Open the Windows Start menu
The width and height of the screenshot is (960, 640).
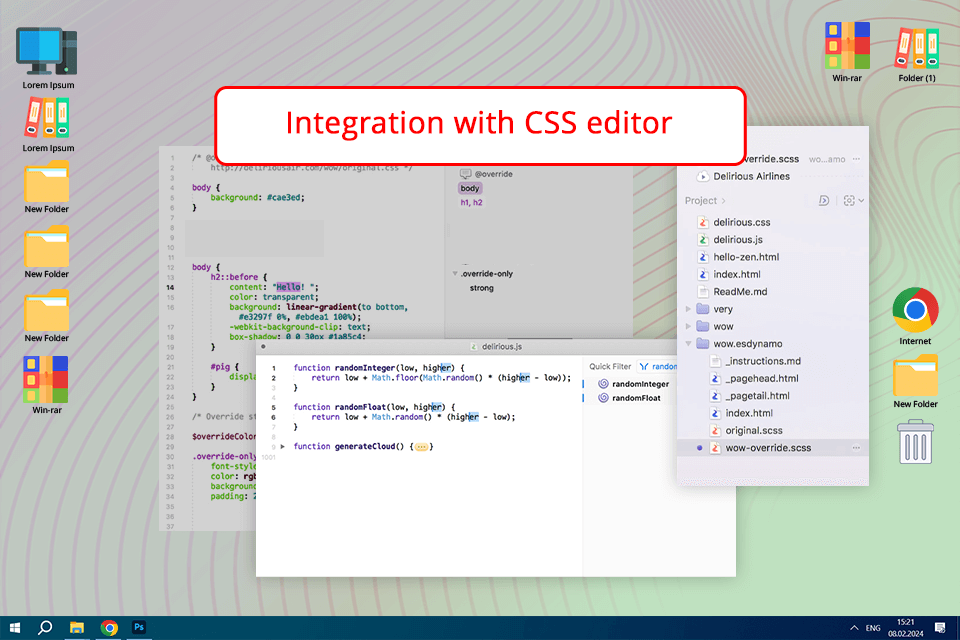pos(15,628)
